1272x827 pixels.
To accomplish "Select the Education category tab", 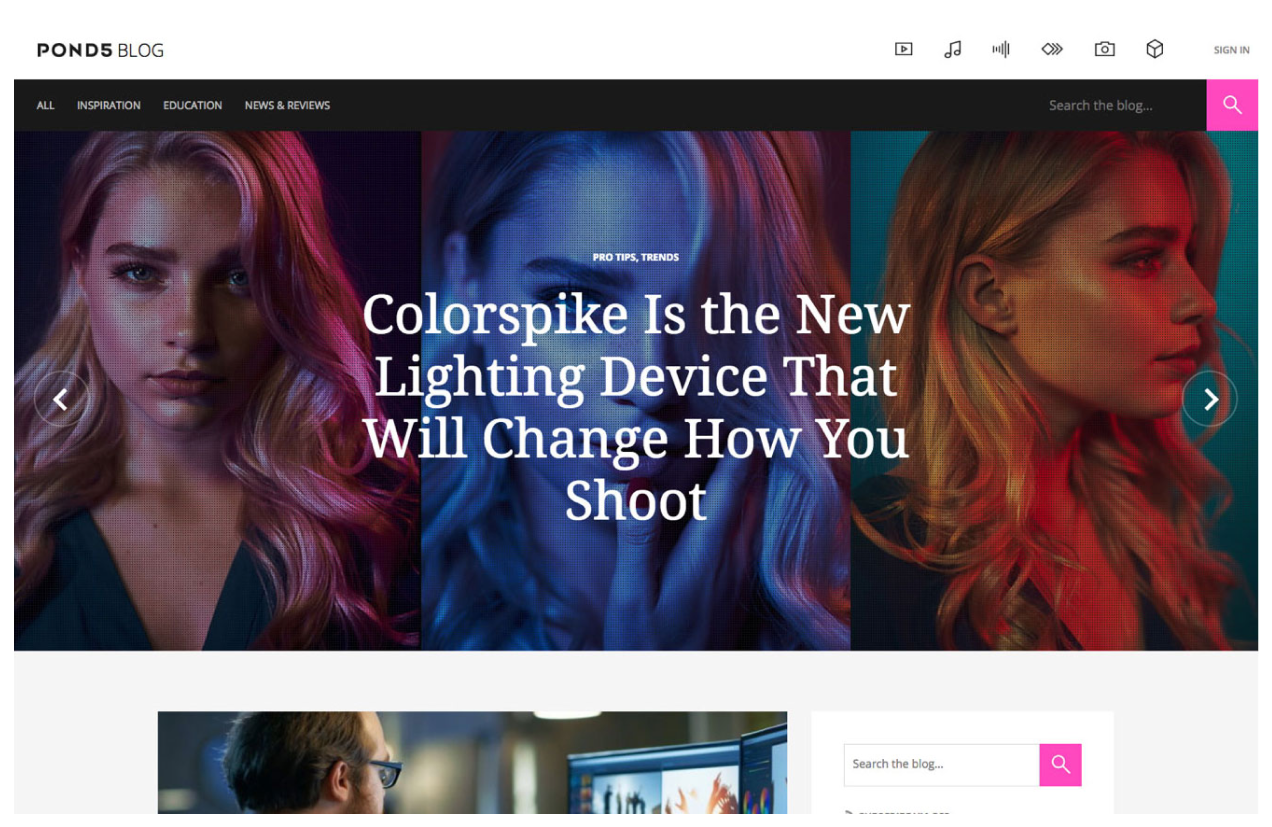I will (x=193, y=105).
